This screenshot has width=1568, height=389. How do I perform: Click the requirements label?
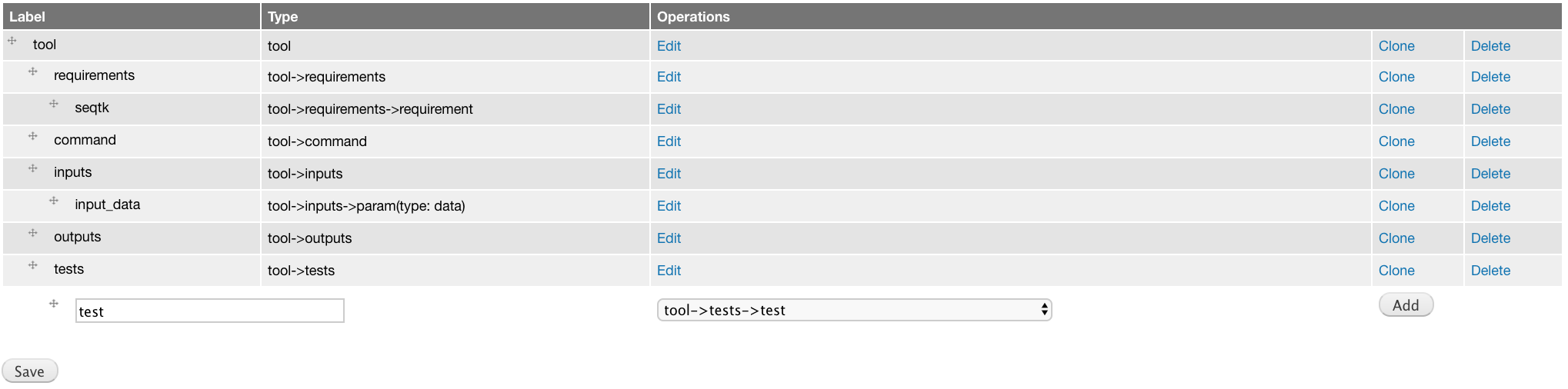(94, 75)
